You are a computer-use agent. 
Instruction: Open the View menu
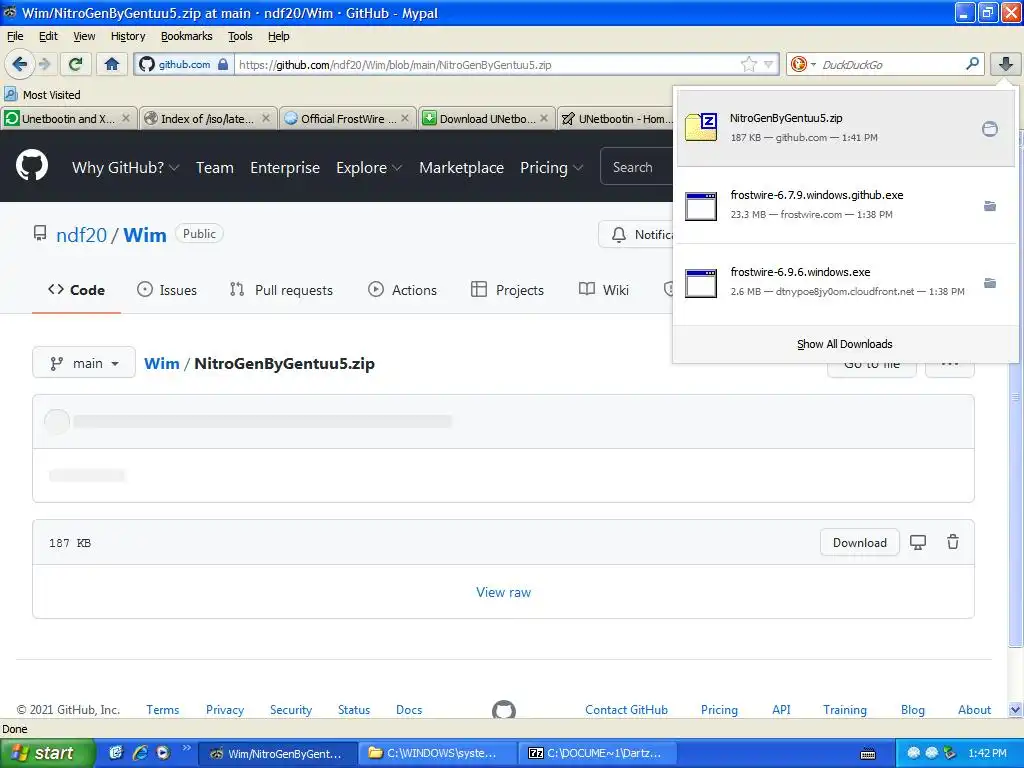coord(84,36)
